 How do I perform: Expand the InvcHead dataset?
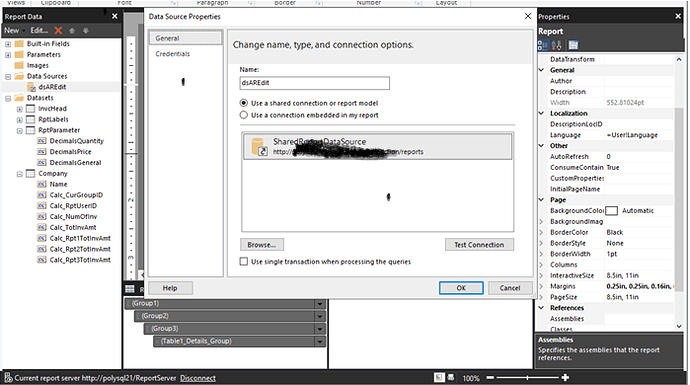click(x=19, y=109)
